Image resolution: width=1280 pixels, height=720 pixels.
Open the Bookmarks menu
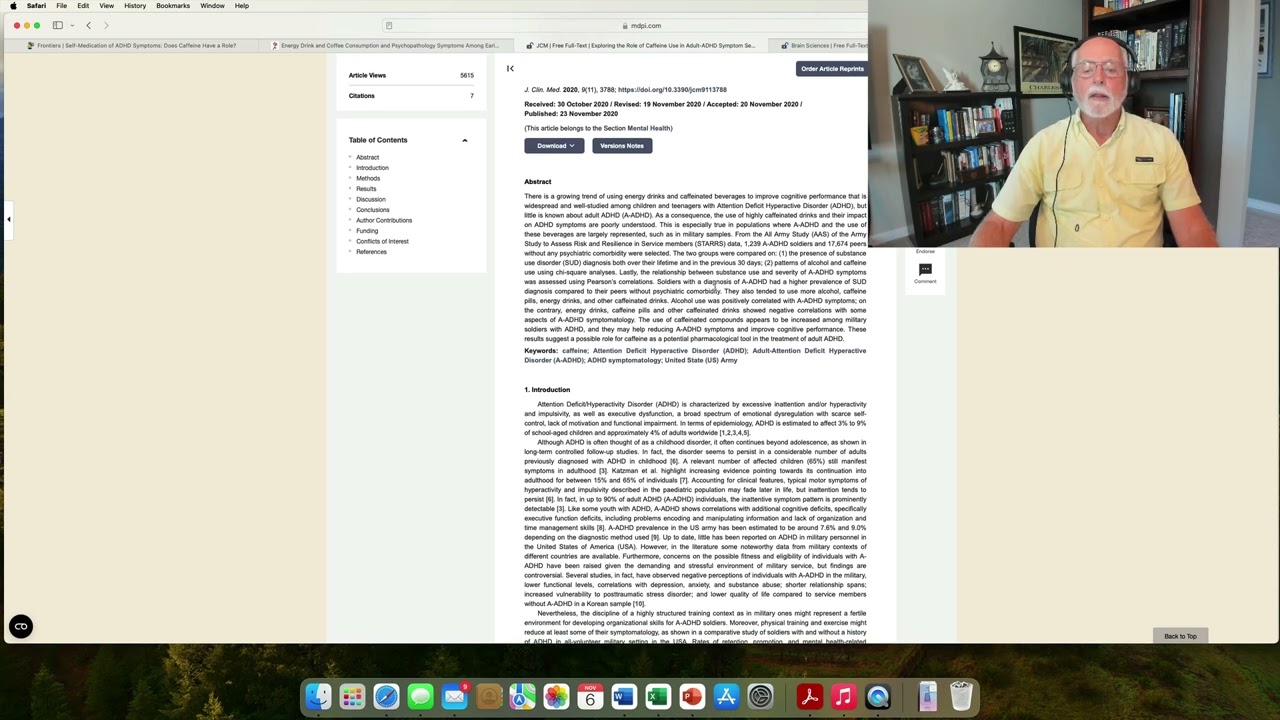173,6
